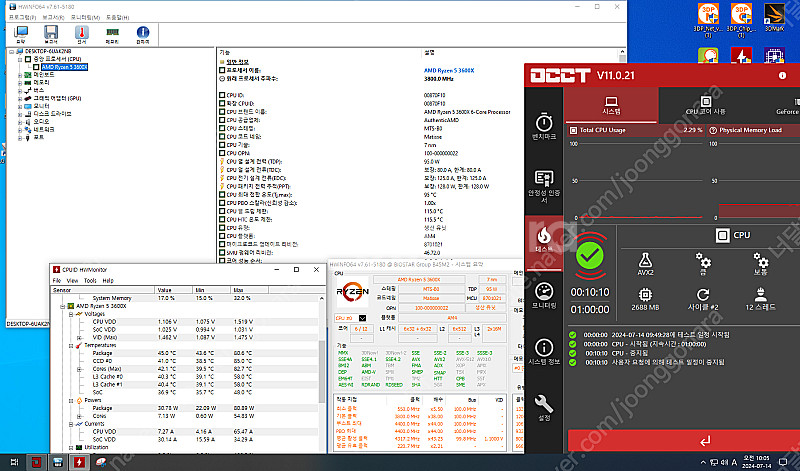Image resolution: width=800 pixels, height=471 pixels.
Task: Click the HWMonitor vertical scrollbar
Action: click(321, 373)
